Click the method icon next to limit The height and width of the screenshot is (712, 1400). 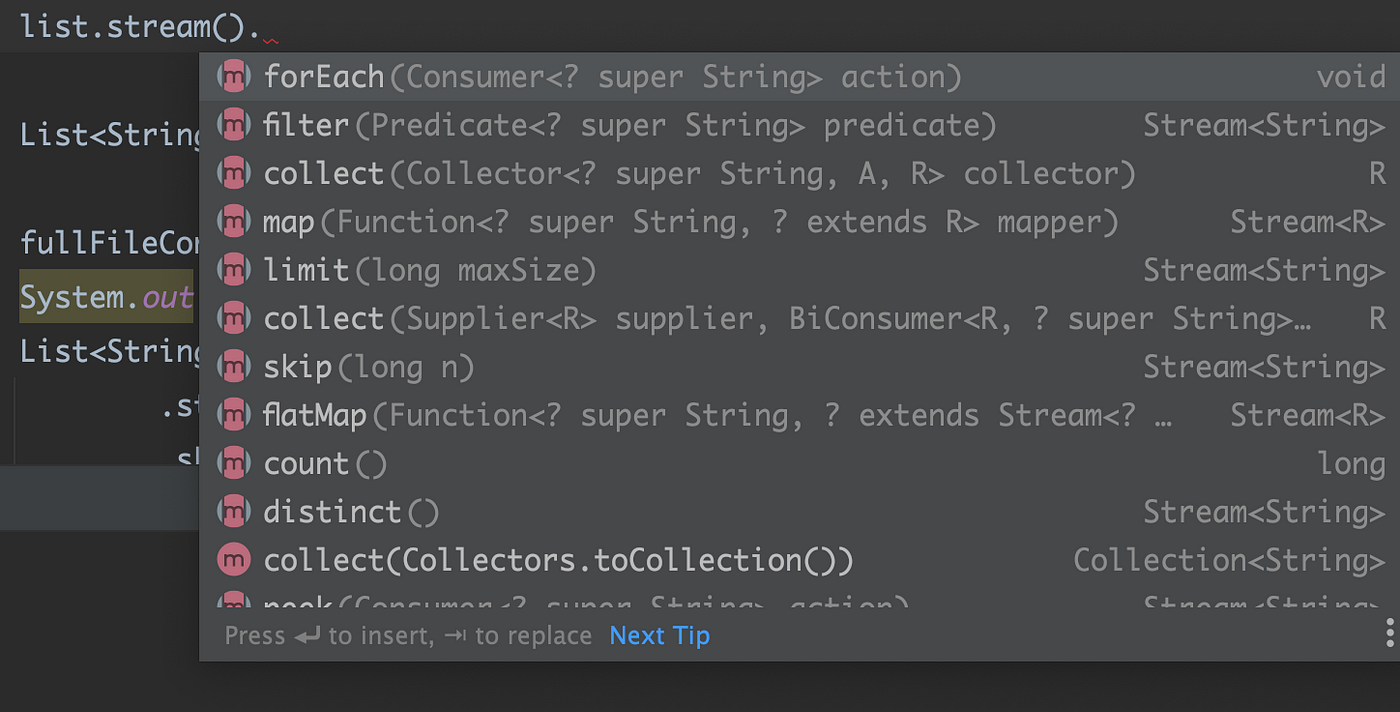point(233,270)
